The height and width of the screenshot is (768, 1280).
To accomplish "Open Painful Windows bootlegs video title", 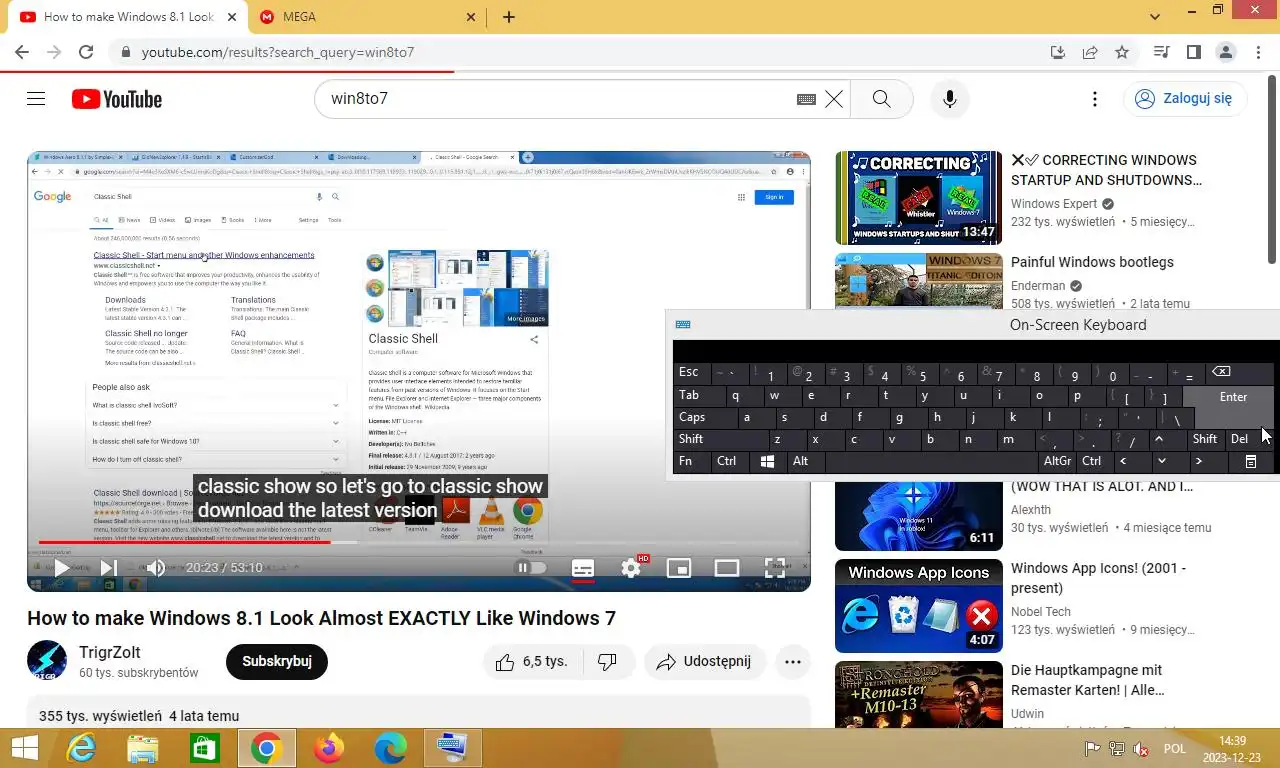I will 1092,262.
